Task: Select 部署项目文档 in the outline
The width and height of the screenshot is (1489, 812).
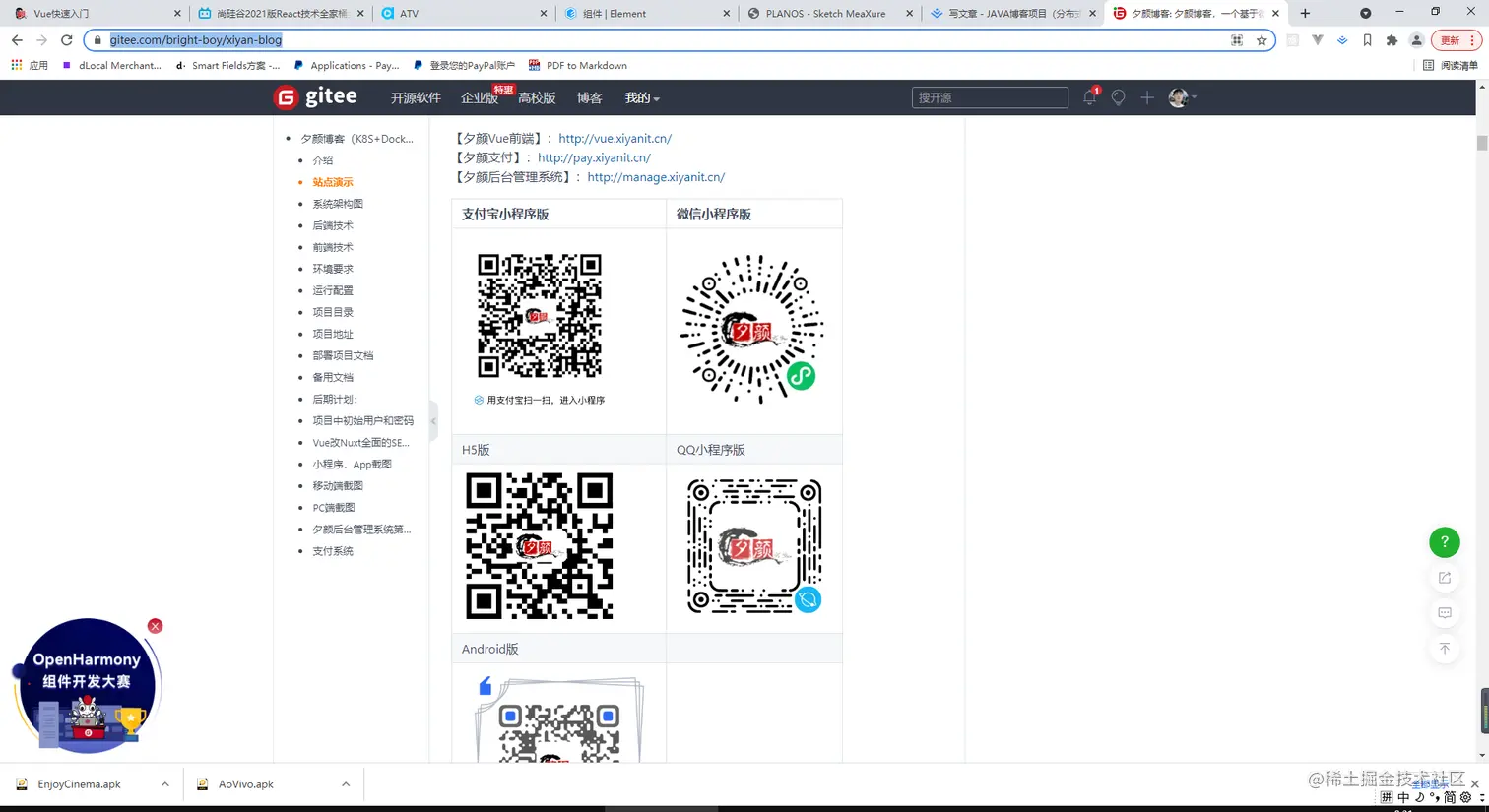Action: [343, 355]
